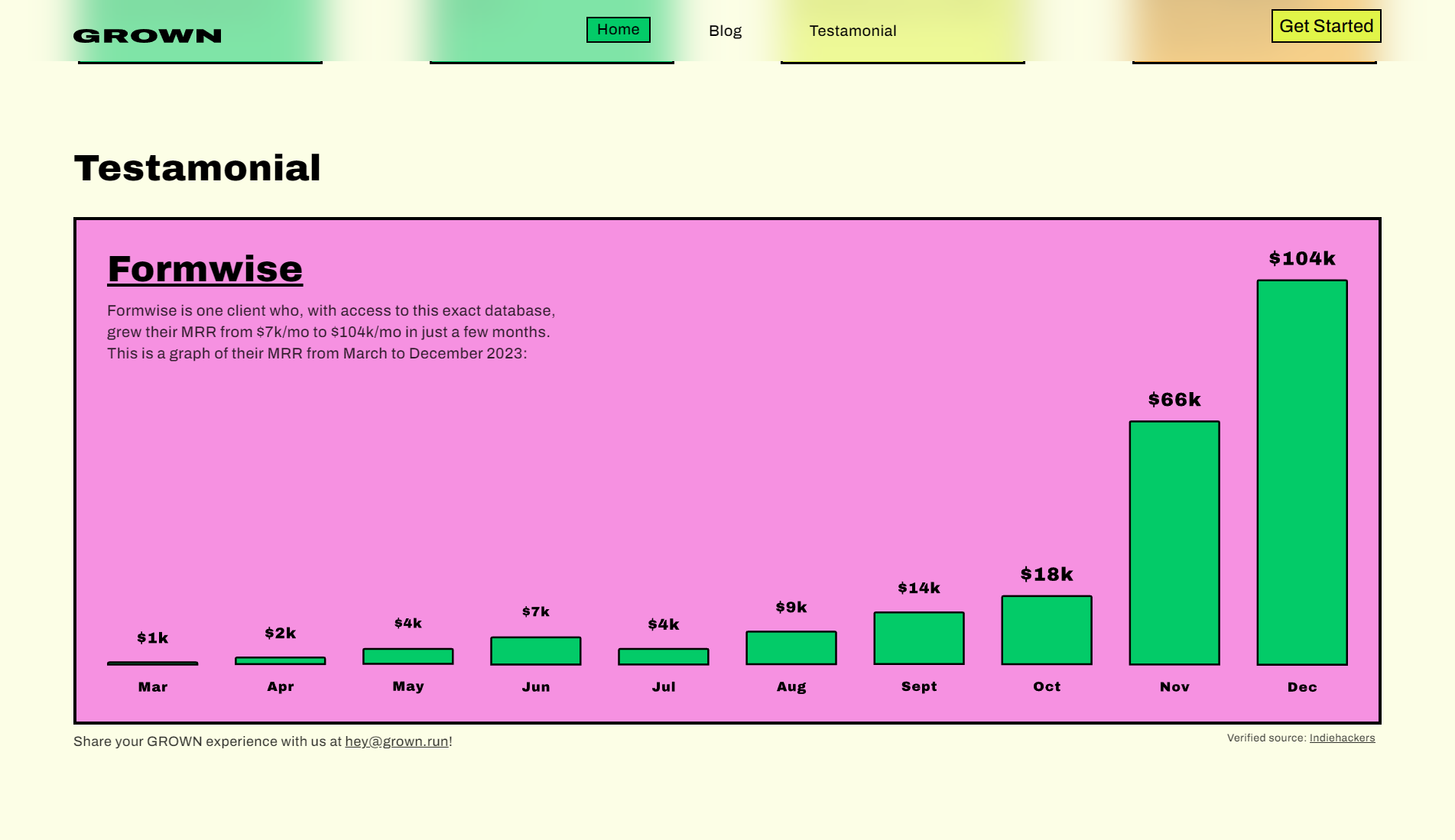Click the Jun axis label
The width and height of the screenshot is (1455, 840).
pyautogui.click(x=536, y=687)
